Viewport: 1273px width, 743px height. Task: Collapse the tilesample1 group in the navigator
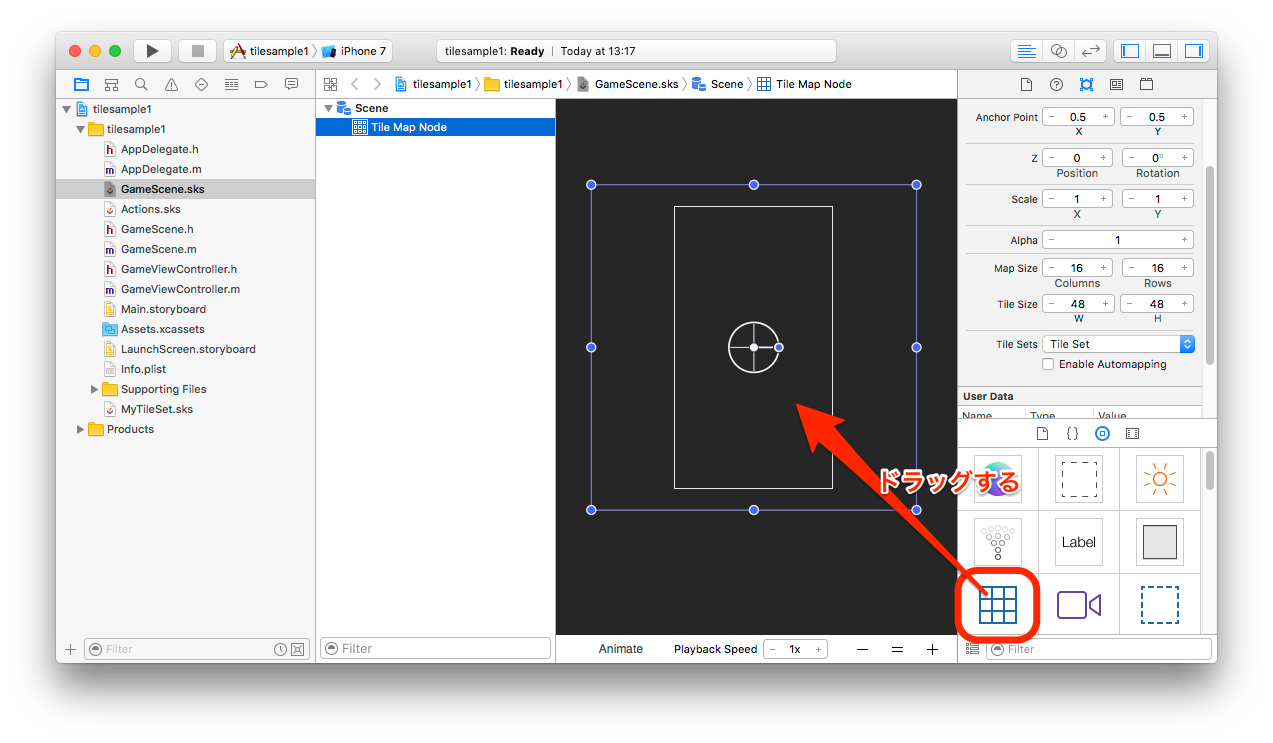tap(80, 128)
